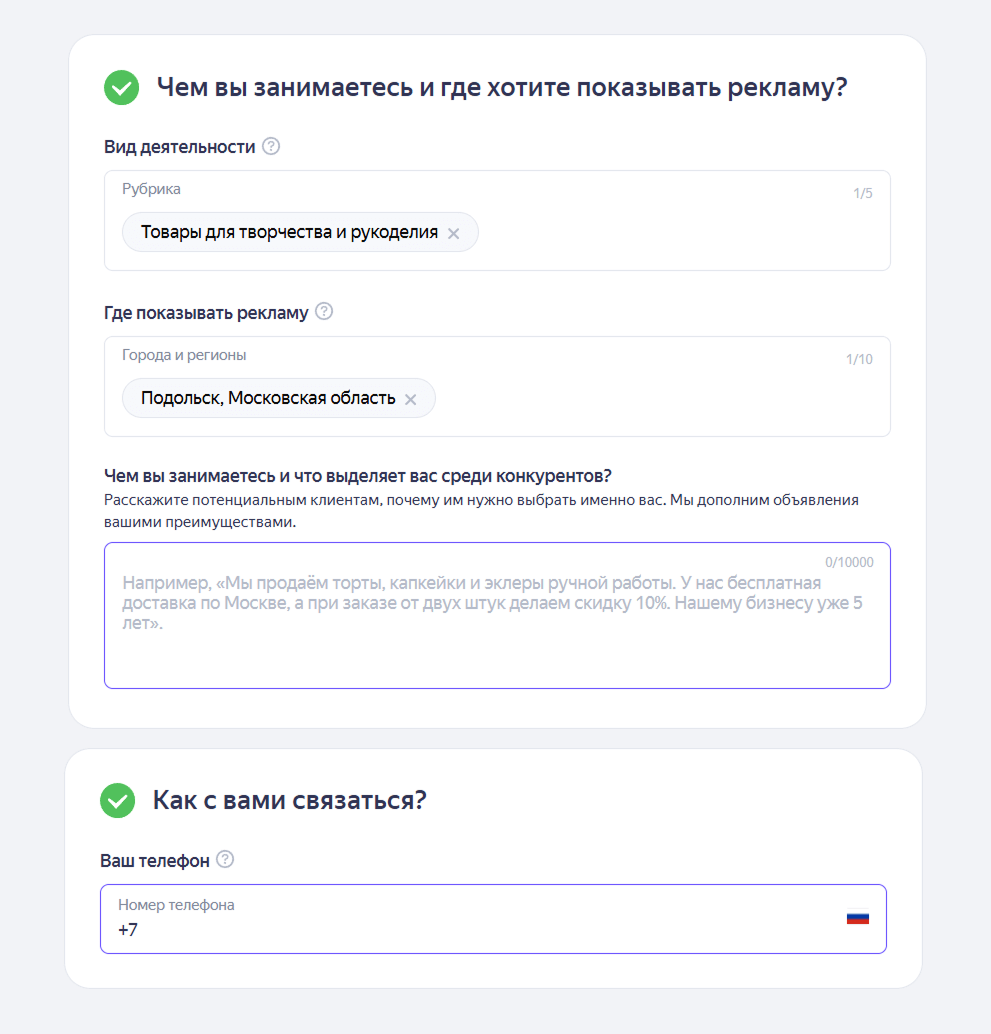
Task: Select the "Подольск, Московская область" chip label
Action: tap(268, 399)
